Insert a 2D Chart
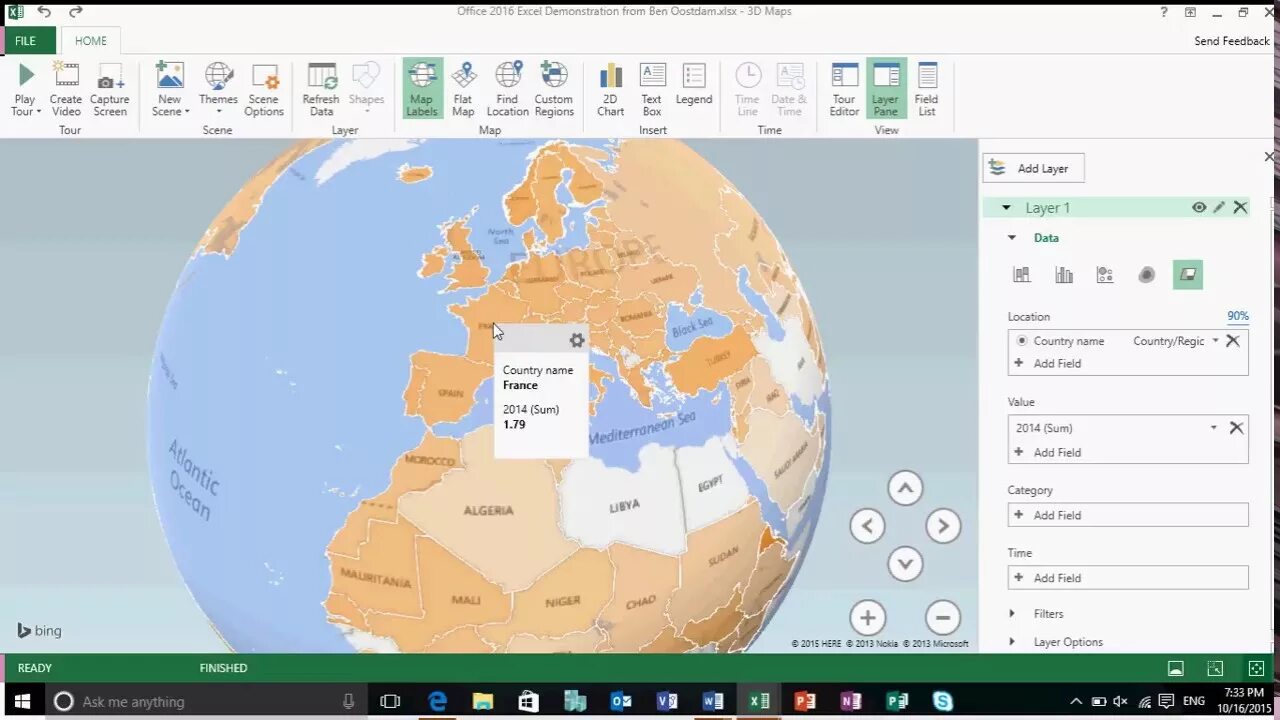The width and height of the screenshot is (1280, 720). (x=611, y=89)
